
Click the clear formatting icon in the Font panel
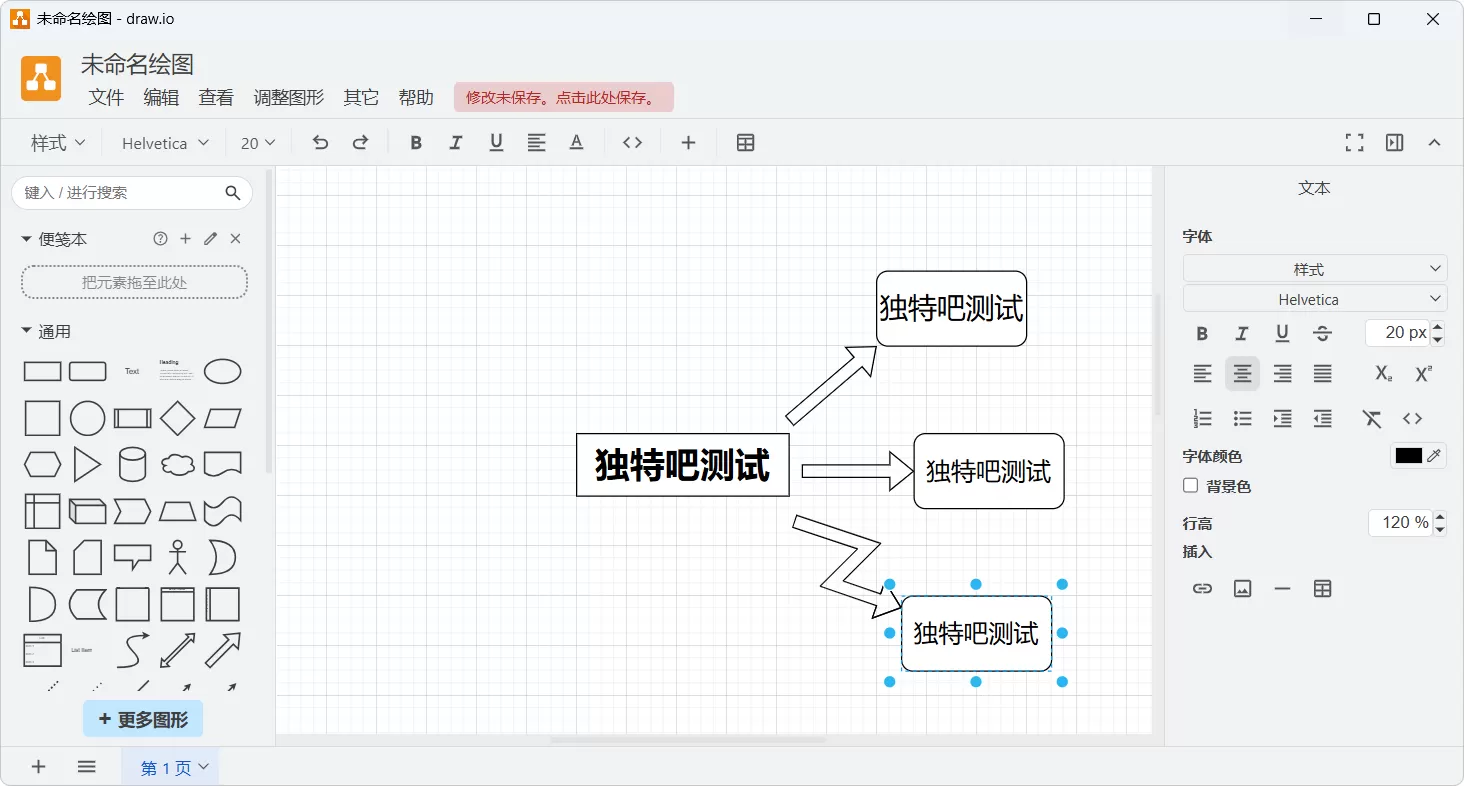click(x=1371, y=418)
